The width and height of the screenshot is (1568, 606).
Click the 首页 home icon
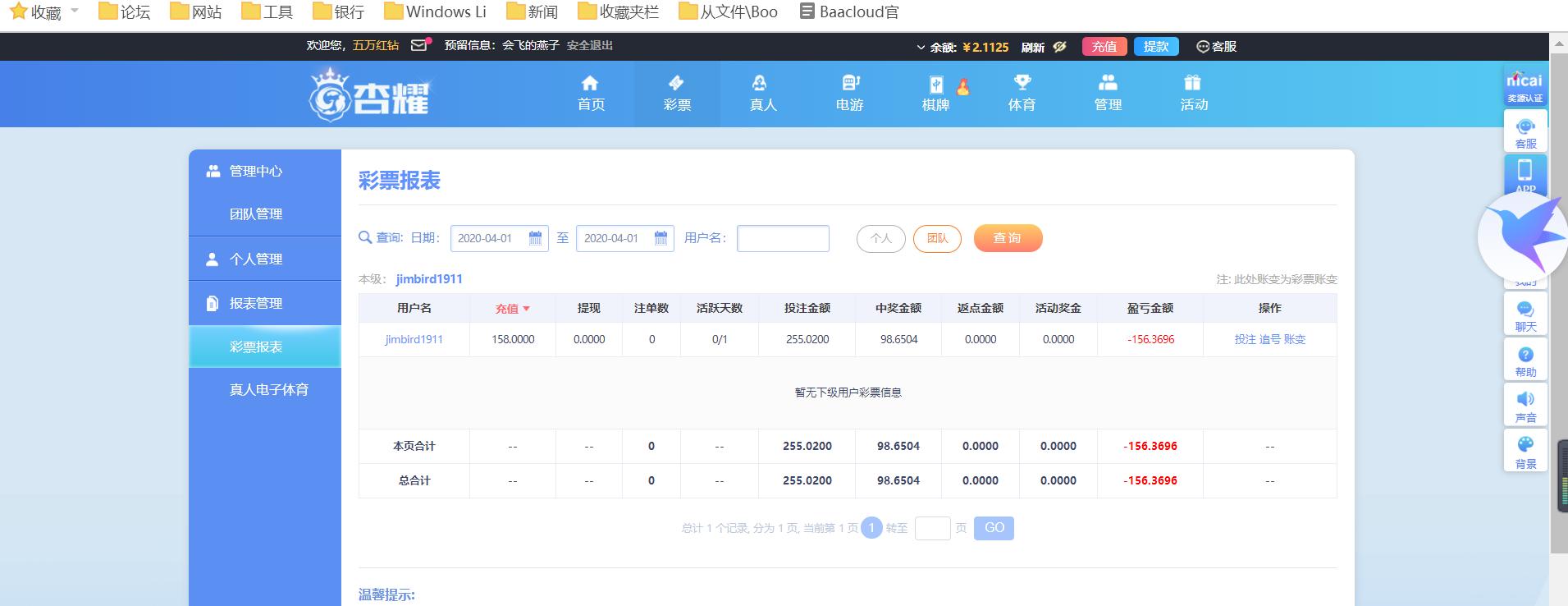click(x=590, y=93)
